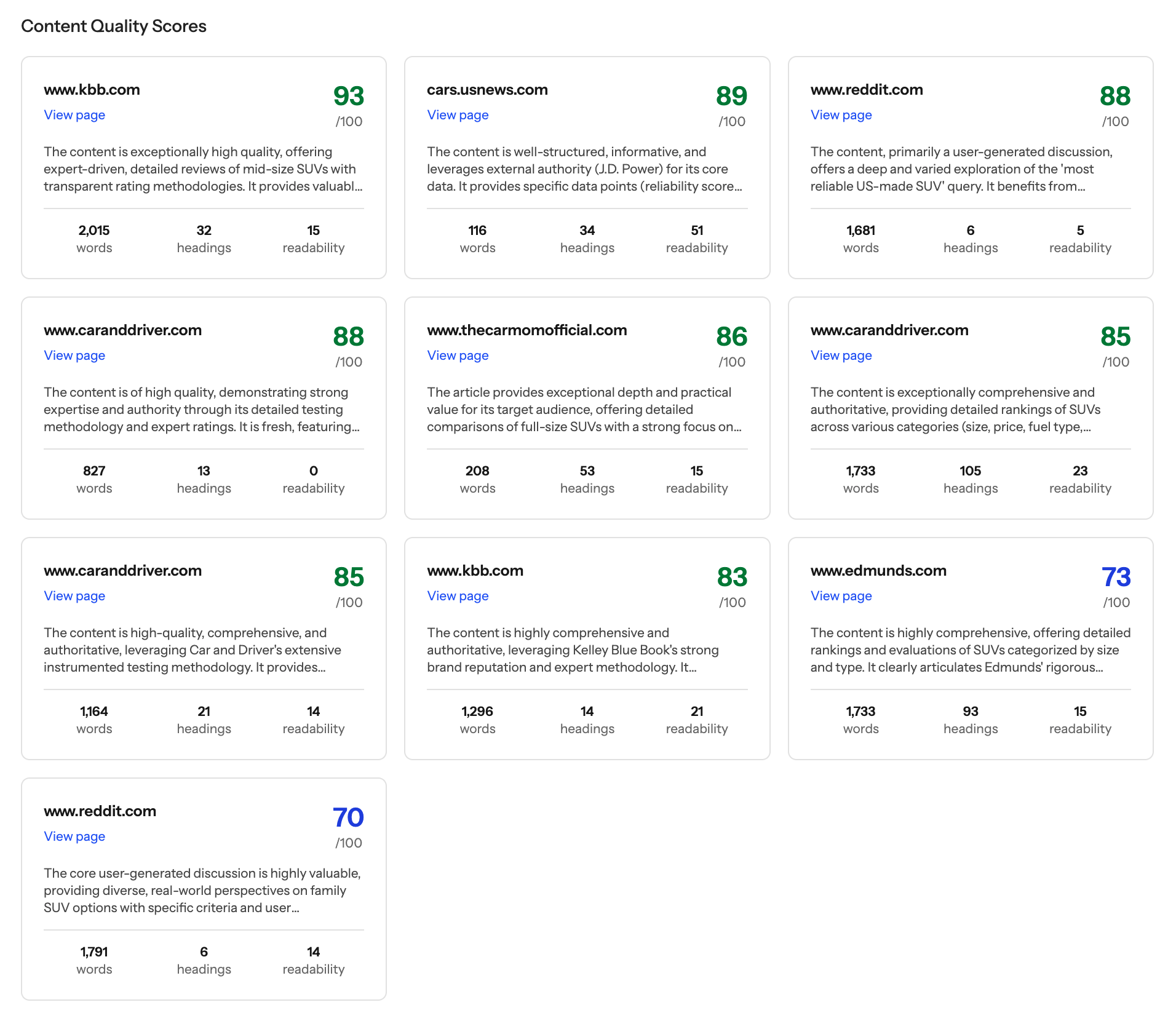Open View page link for kbb.com scored 93
This screenshot has width=1176, height=1021.
pyautogui.click(x=74, y=115)
